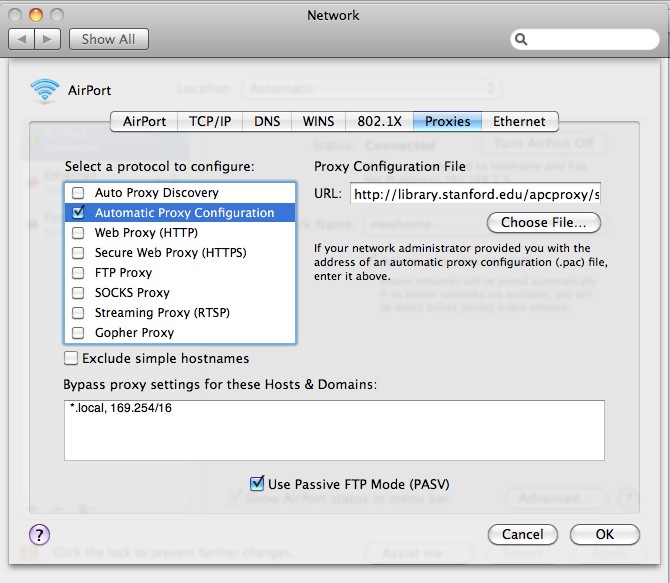Select the 802.1X tab

click(379, 121)
